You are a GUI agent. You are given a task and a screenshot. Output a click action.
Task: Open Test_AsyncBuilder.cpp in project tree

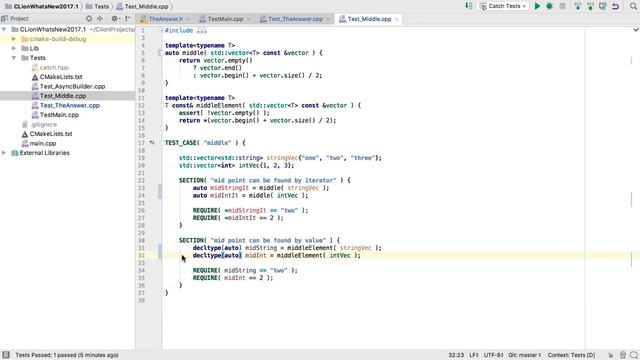72,87
